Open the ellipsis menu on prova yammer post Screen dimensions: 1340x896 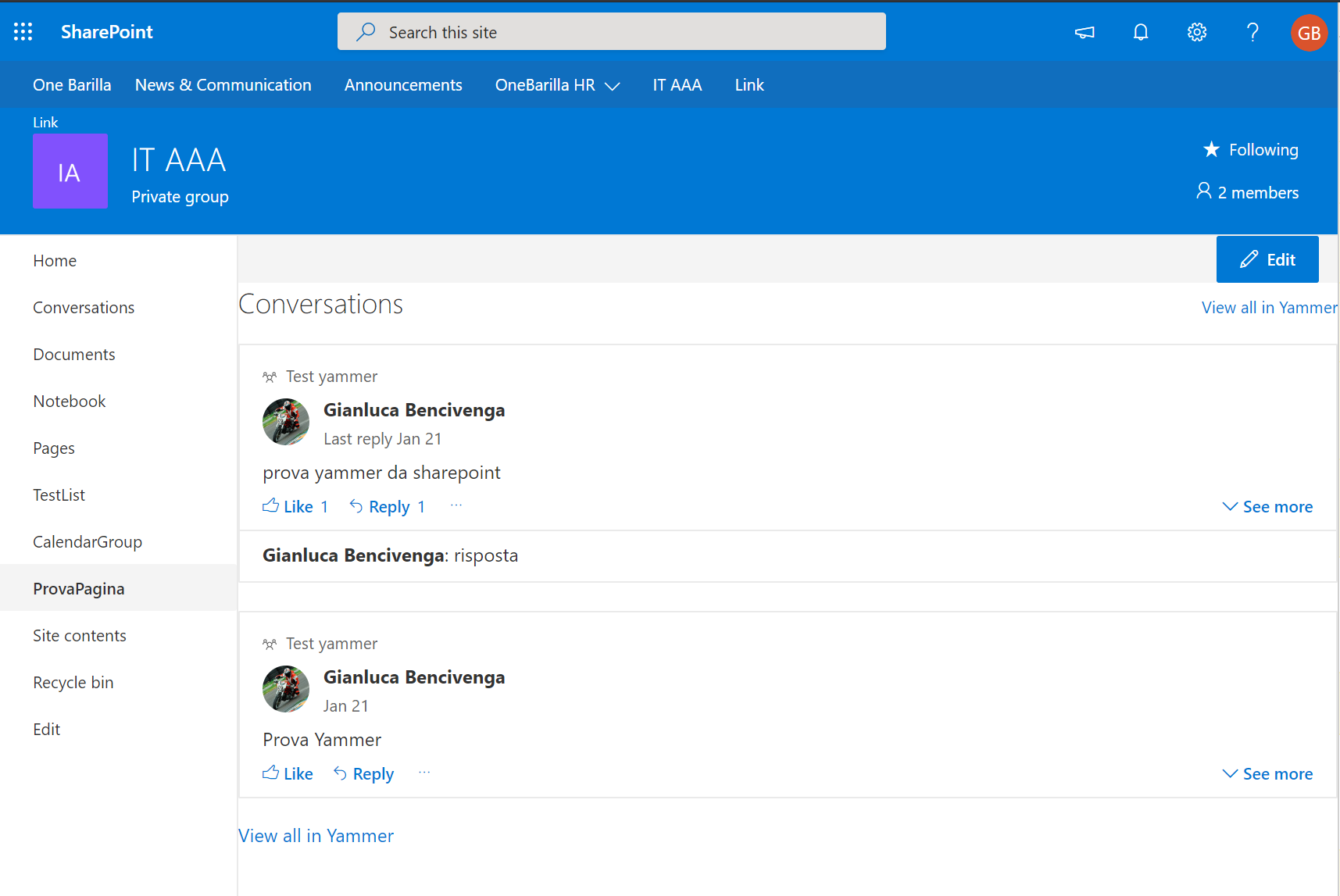[x=456, y=506]
